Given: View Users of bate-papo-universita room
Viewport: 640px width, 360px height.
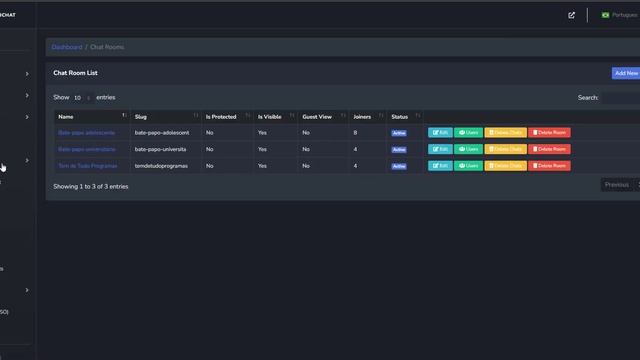Looking at the screenshot, I should 468,149.
